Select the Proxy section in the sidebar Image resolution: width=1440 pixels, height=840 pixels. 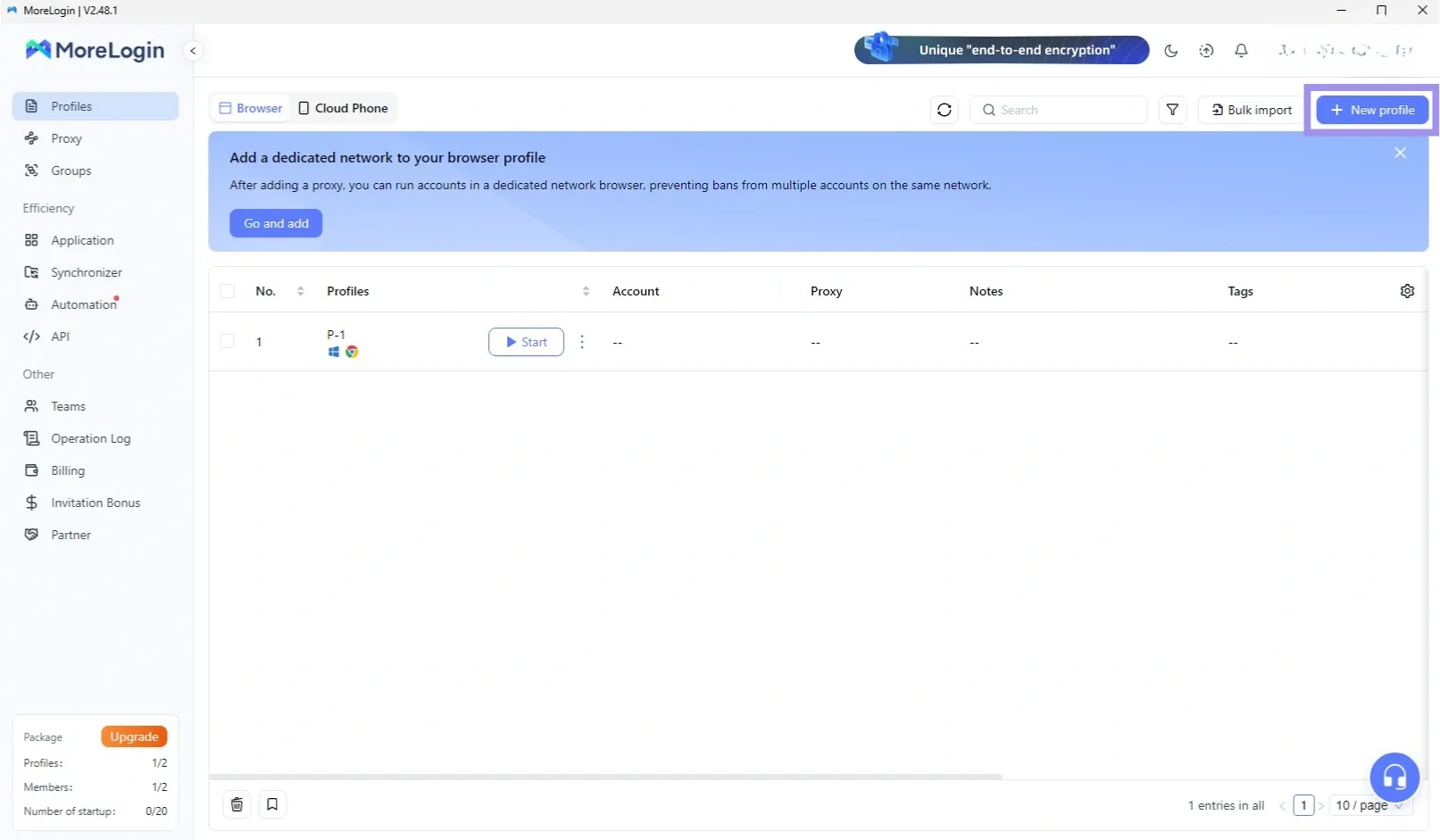tap(65, 138)
